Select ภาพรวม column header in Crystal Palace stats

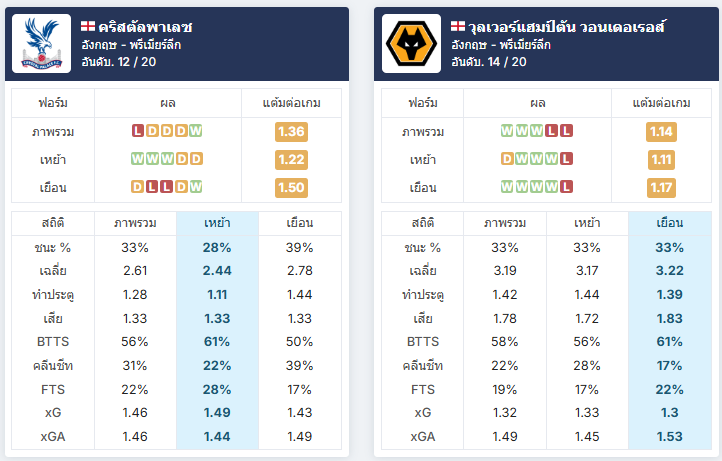coord(135,223)
